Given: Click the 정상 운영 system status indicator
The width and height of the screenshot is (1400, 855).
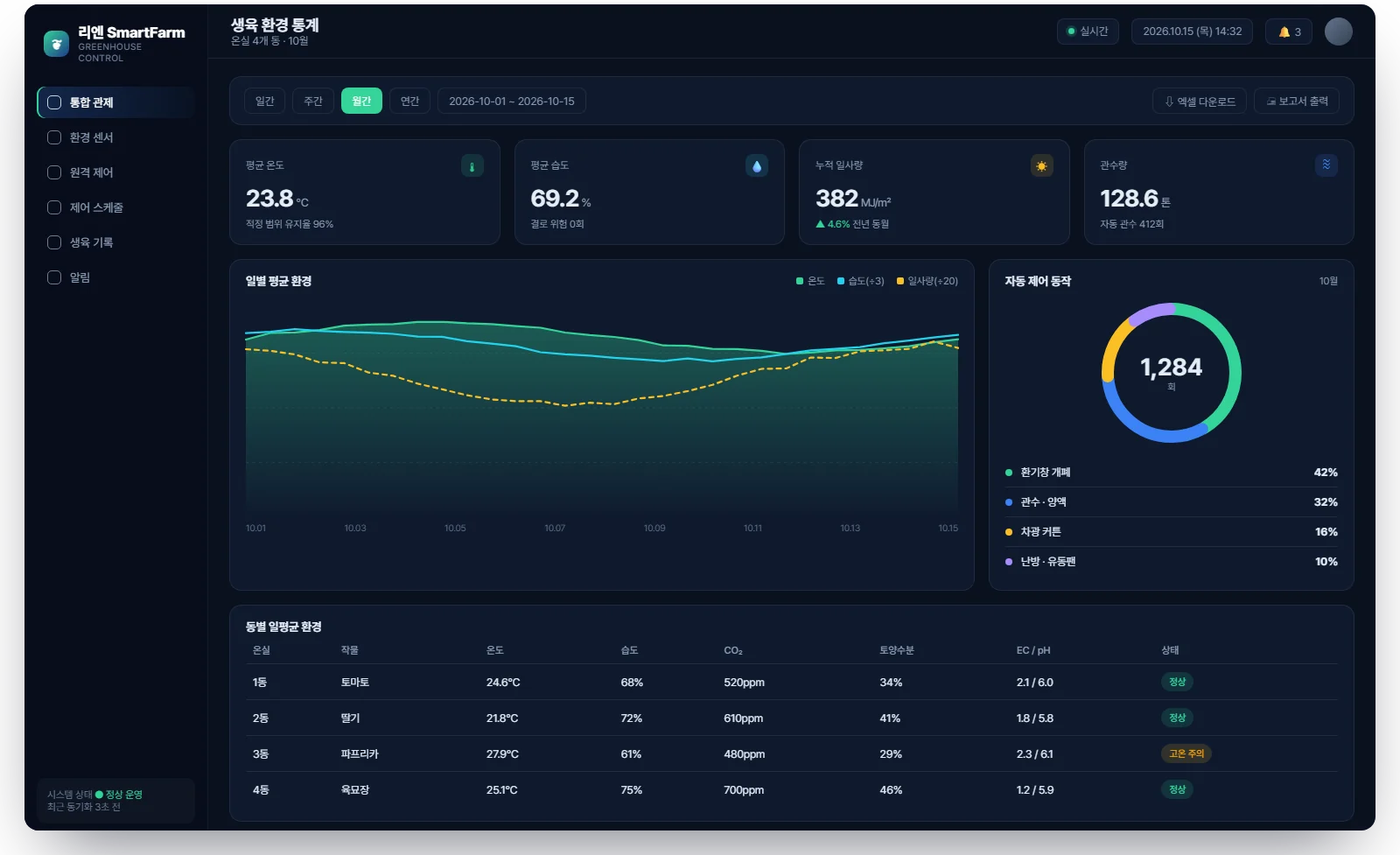Looking at the screenshot, I should [x=119, y=795].
